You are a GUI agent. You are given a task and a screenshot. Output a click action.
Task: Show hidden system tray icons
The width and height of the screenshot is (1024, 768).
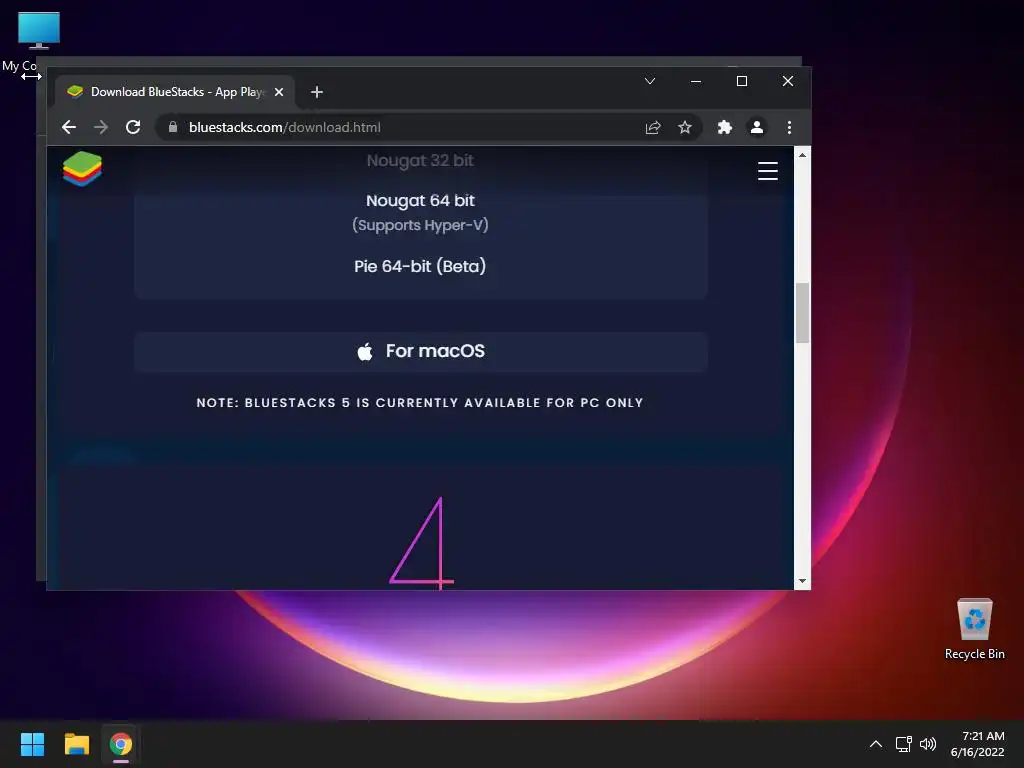point(876,744)
